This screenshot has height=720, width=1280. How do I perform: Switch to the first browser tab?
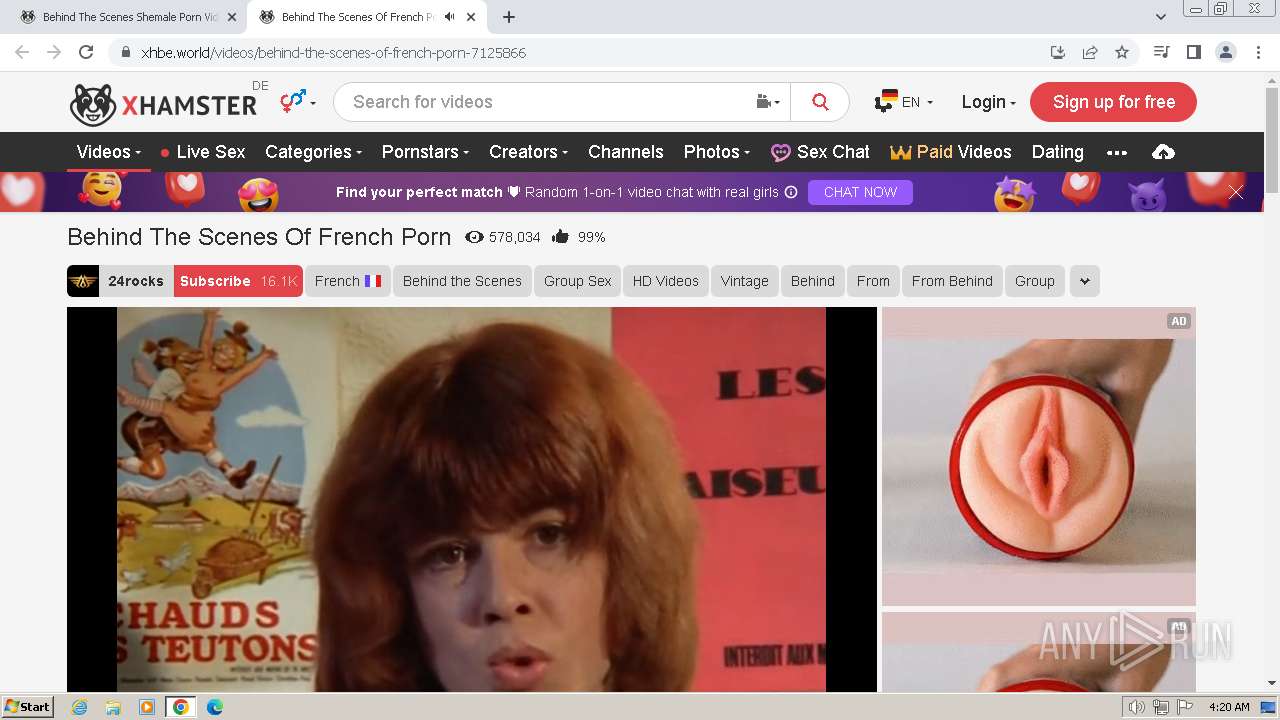click(130, 17)
